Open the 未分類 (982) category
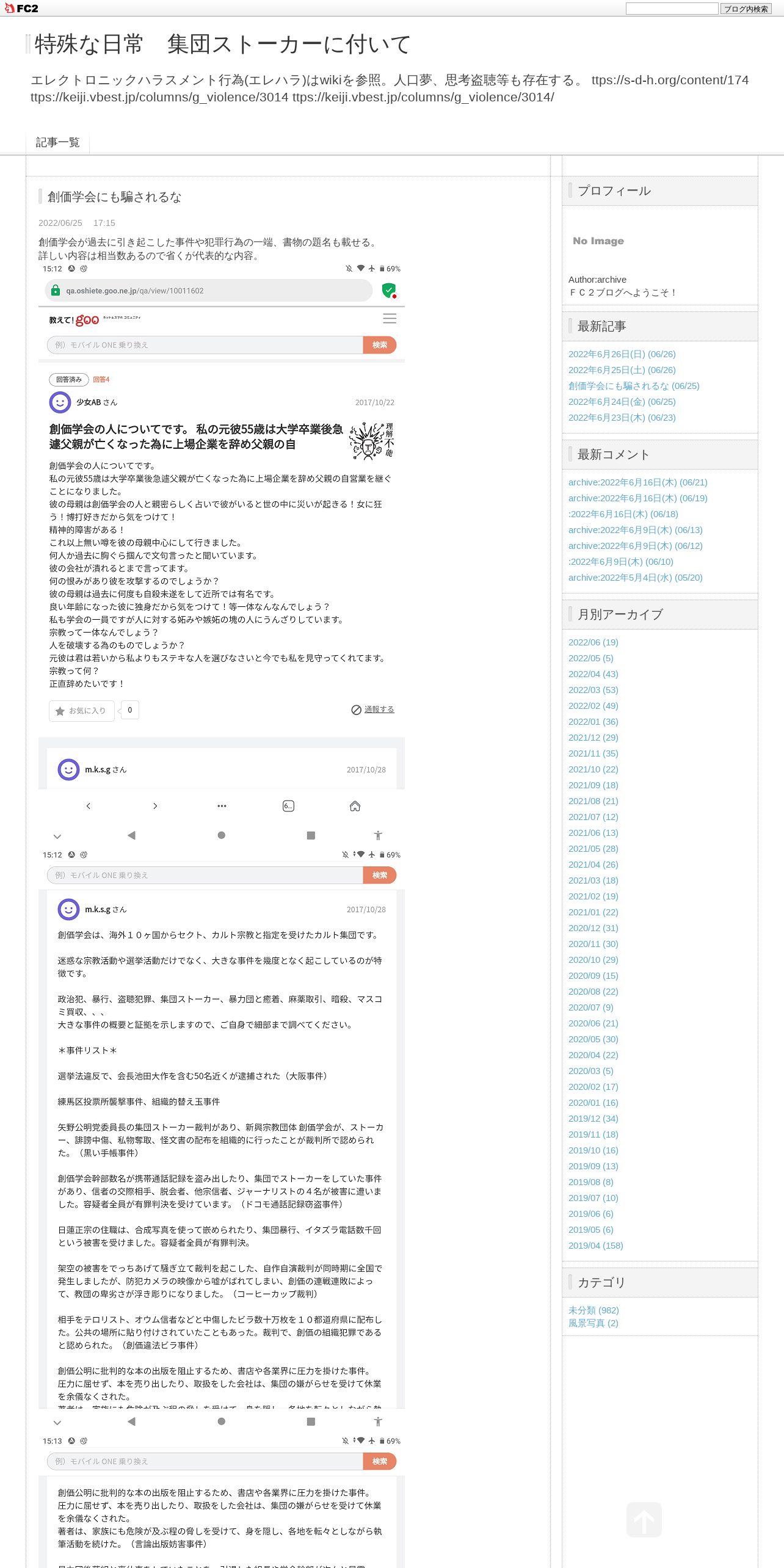 tap(593, 1310)
